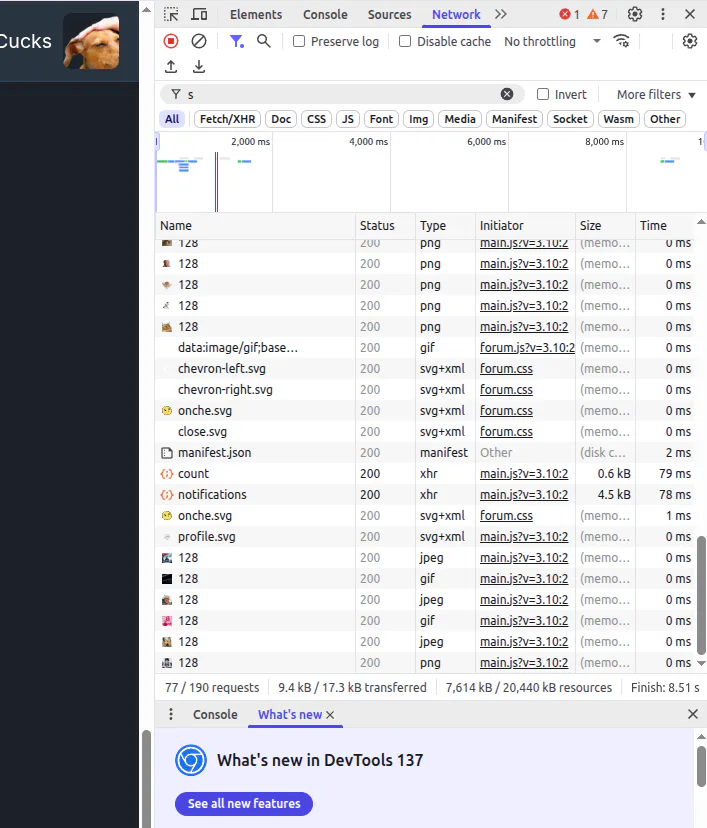Click the dog avatar image in the page
707x828 pixels.
click(91, 42)
